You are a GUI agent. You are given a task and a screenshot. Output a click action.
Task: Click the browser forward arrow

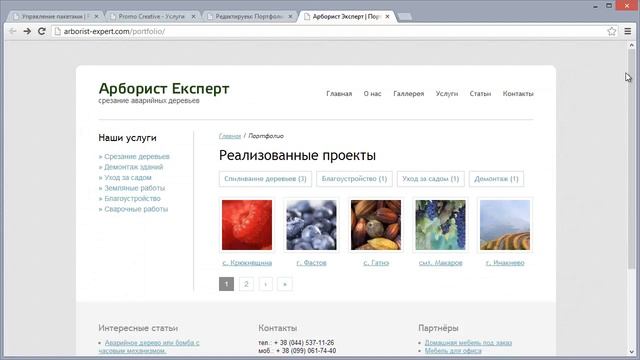pos(27,31)
